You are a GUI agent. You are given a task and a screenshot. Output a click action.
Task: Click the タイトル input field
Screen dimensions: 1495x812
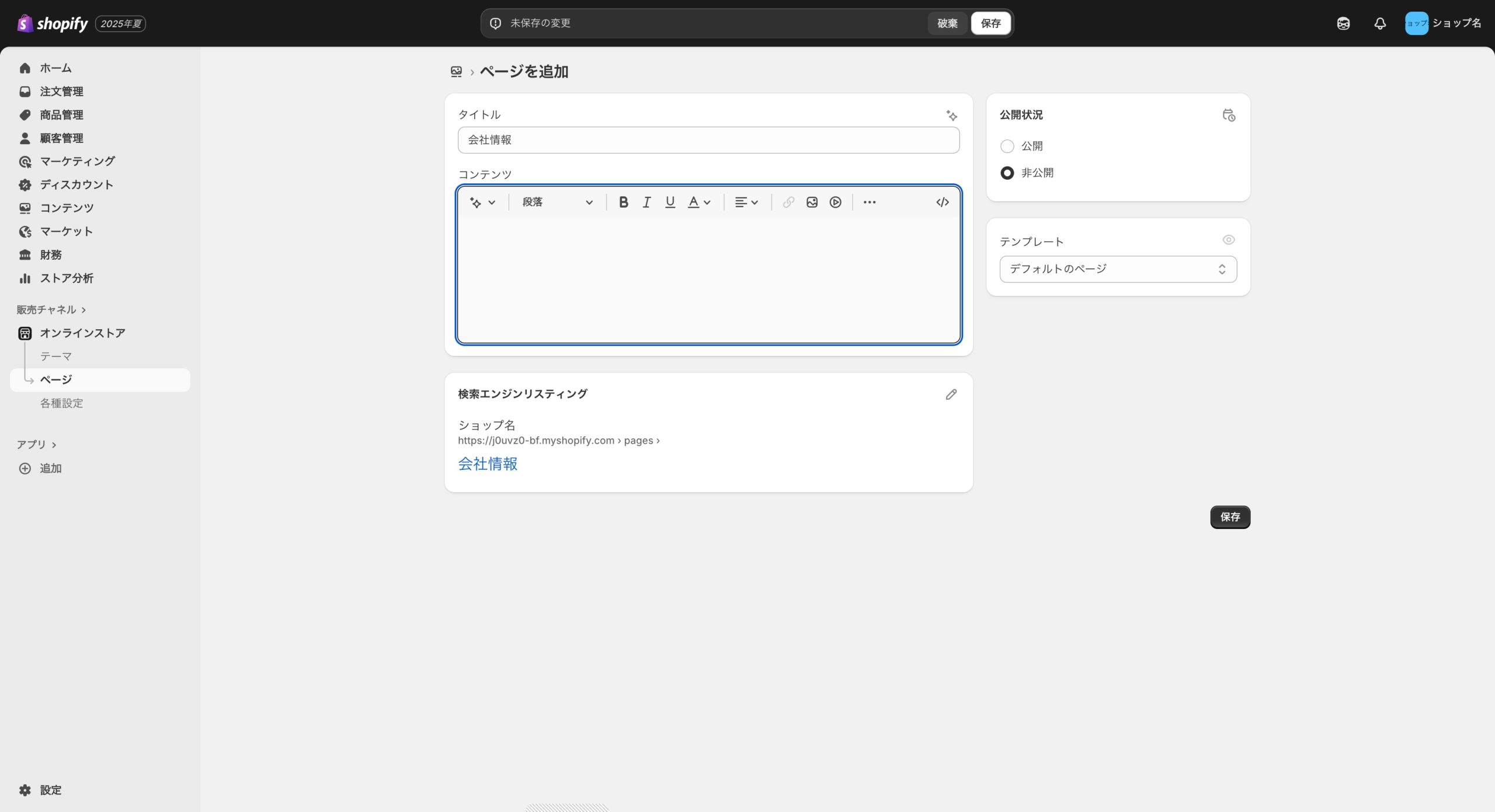tap(708, 140)
